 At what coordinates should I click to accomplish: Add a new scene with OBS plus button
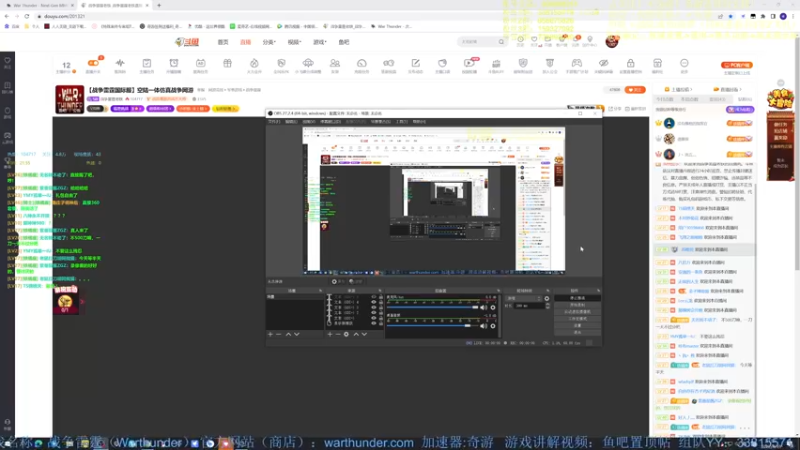click(x=270, y=334)
